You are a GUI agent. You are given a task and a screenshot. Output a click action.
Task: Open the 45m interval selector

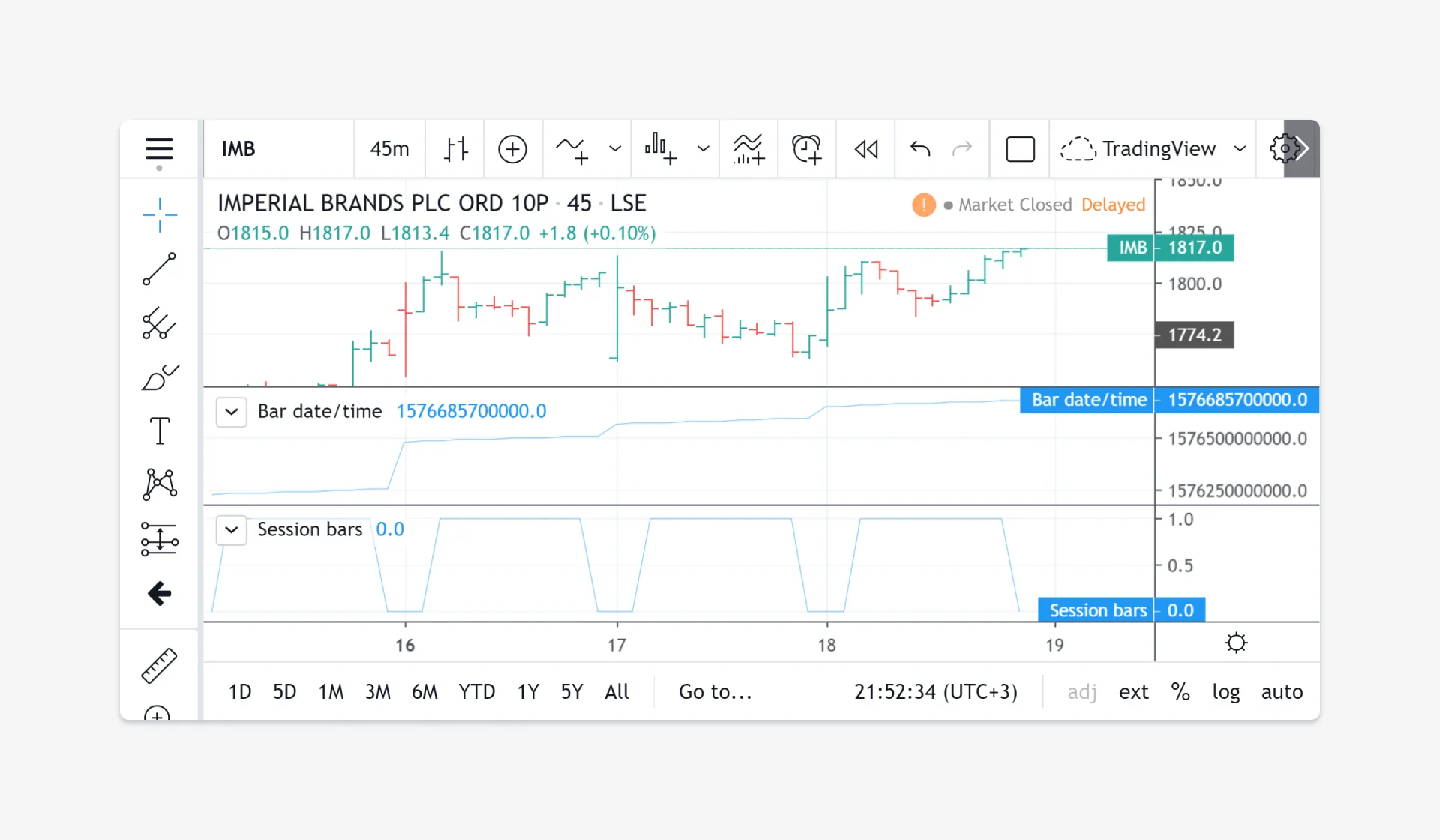[x=389, y=148]
